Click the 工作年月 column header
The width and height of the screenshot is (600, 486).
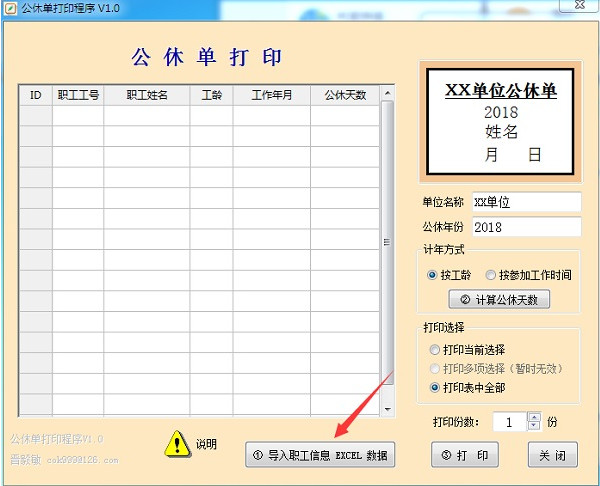272,95
